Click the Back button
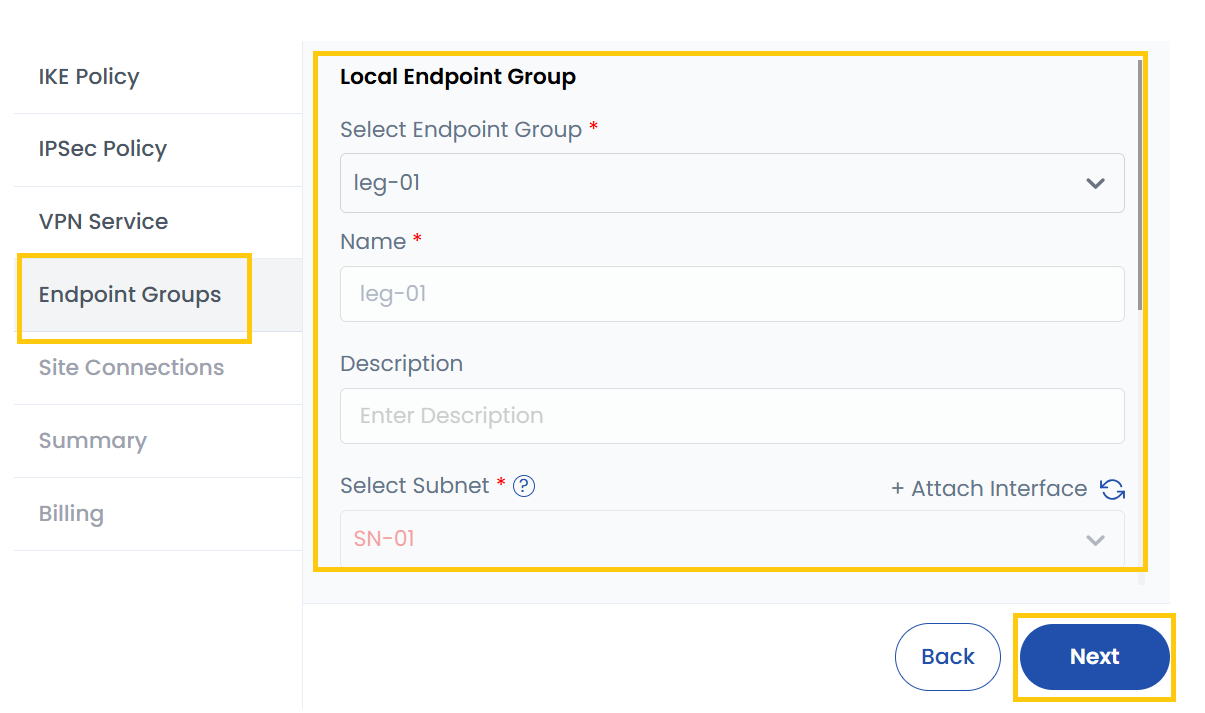The width and height of the screenshot is (1205, 713). [947, 657]
